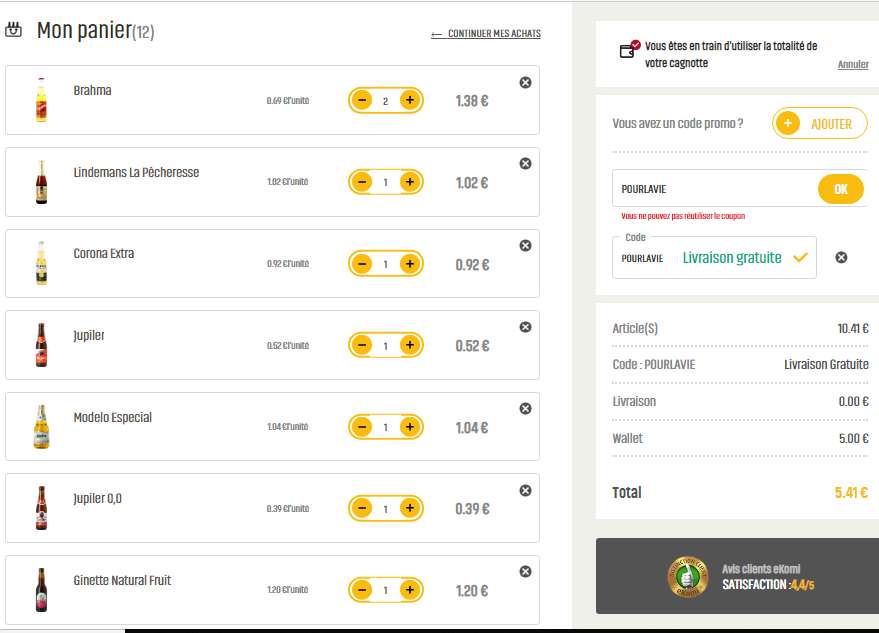Increase Jupiler quantity by one

point(409,345)
